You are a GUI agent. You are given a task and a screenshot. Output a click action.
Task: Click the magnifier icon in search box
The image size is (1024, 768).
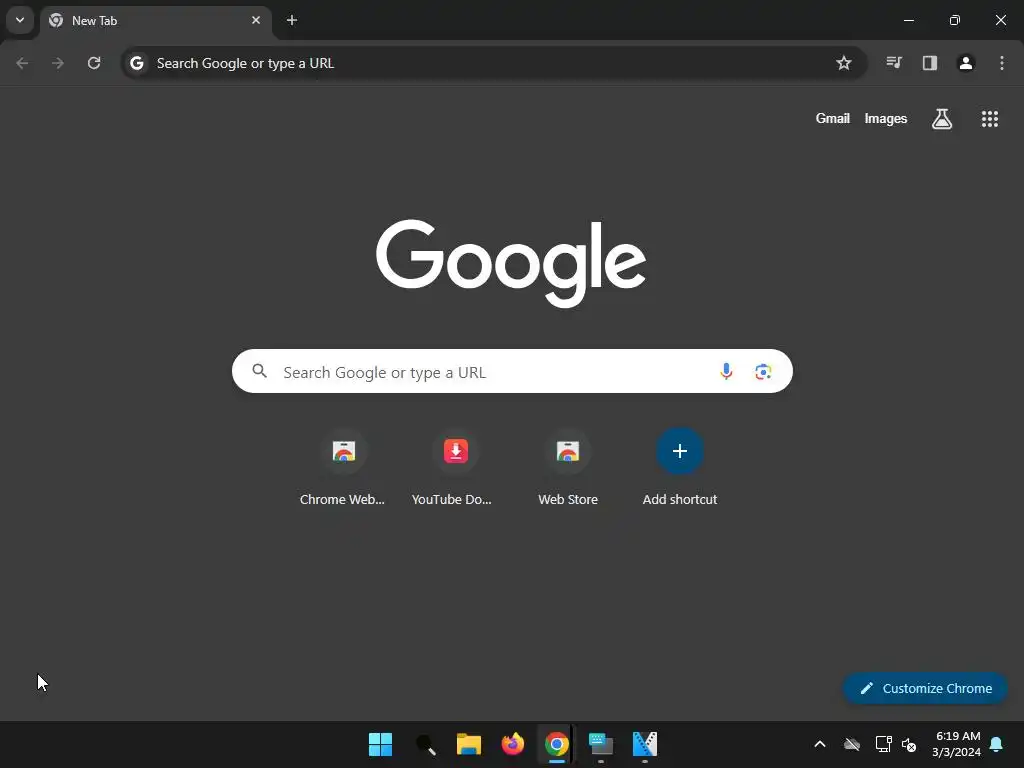[x=260, y=371]
